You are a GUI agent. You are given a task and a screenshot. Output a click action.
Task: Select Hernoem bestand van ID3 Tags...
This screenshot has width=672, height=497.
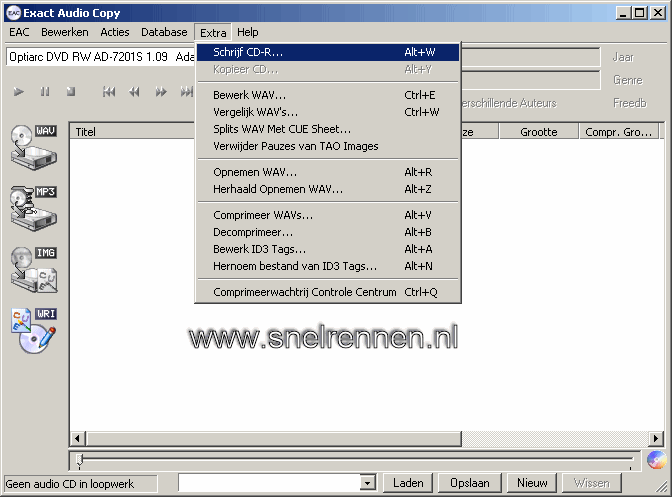(x=328, y=266)
